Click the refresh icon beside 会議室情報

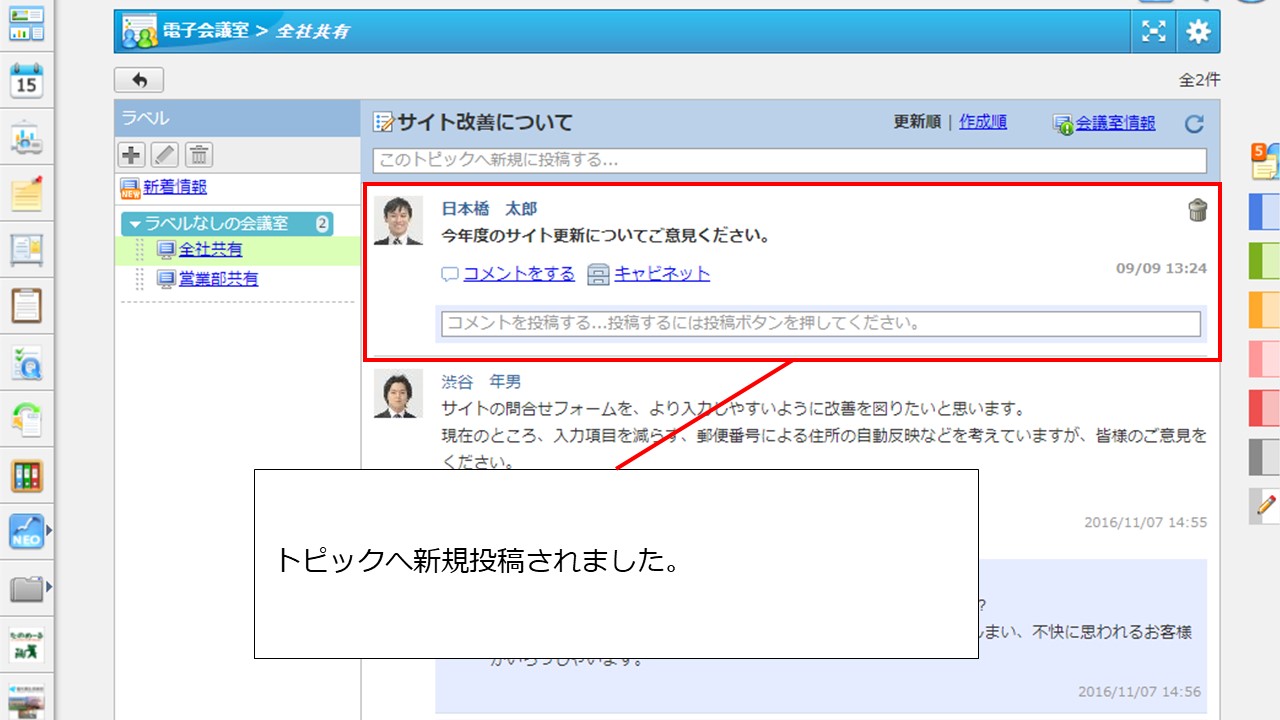pyautogui.click(x=1194, y=124)
